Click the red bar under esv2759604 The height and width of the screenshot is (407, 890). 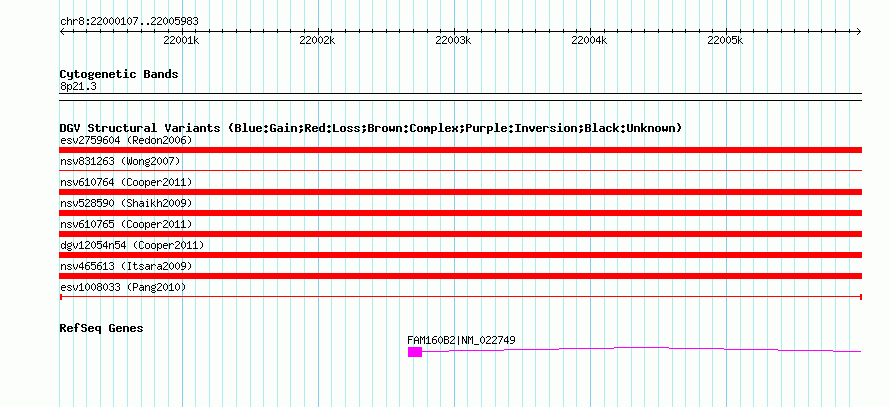click(460, 150)
